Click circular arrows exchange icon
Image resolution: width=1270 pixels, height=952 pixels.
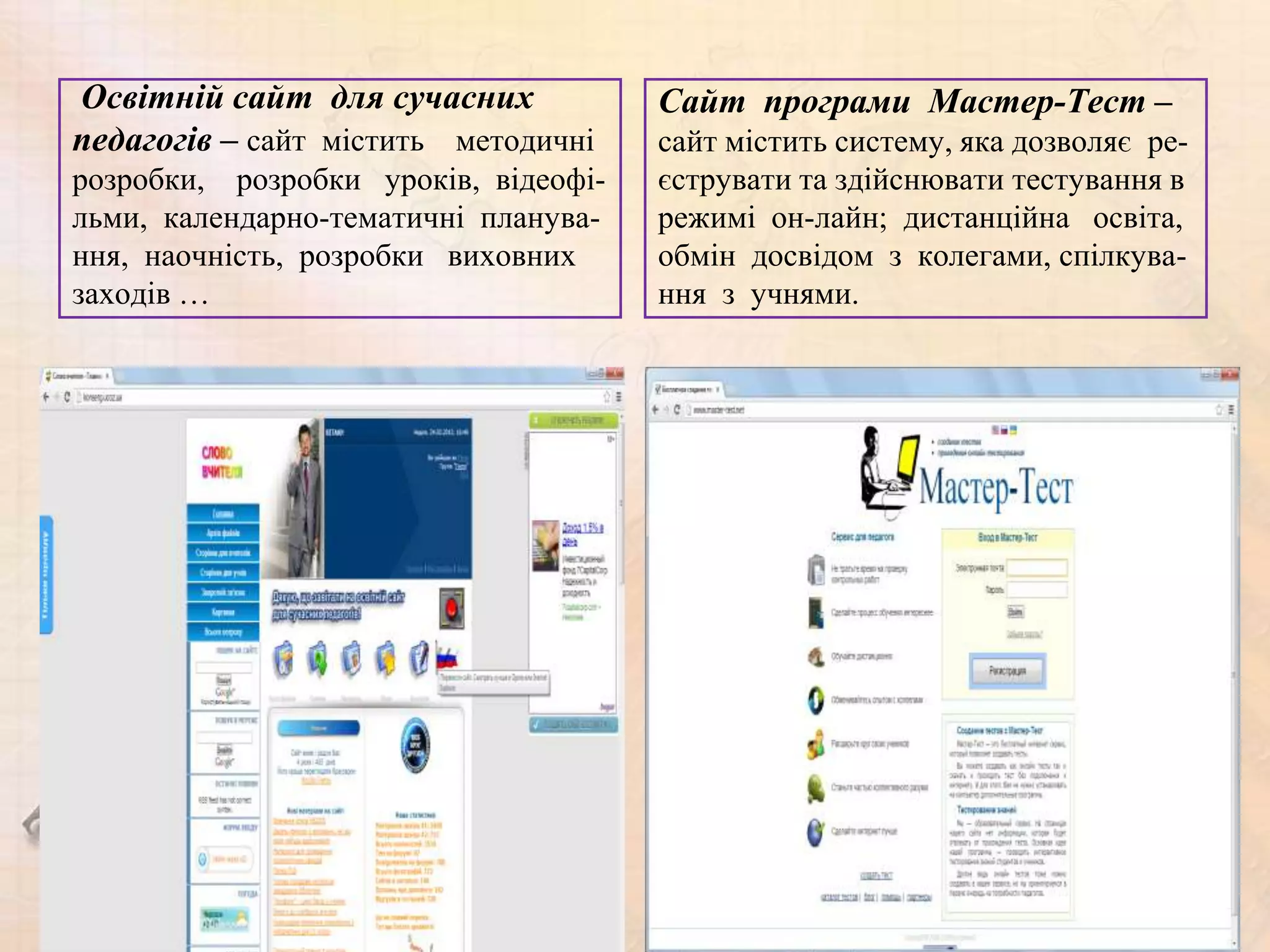point(816,700)
